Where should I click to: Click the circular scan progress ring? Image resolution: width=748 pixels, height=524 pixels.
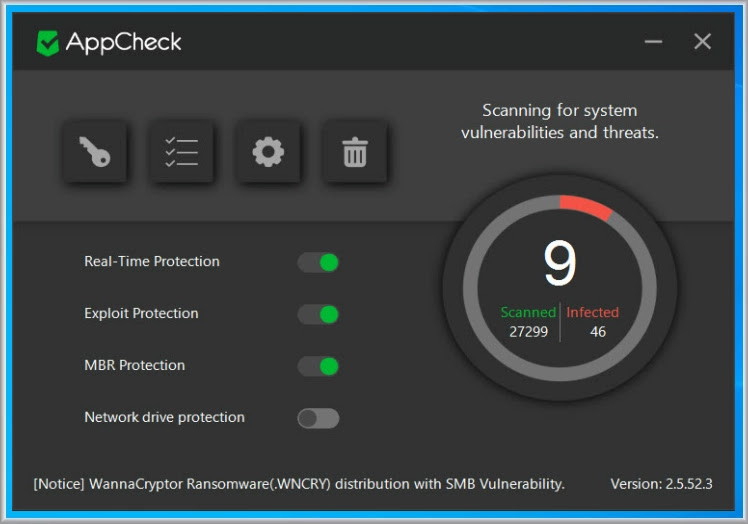click(560, 288)
